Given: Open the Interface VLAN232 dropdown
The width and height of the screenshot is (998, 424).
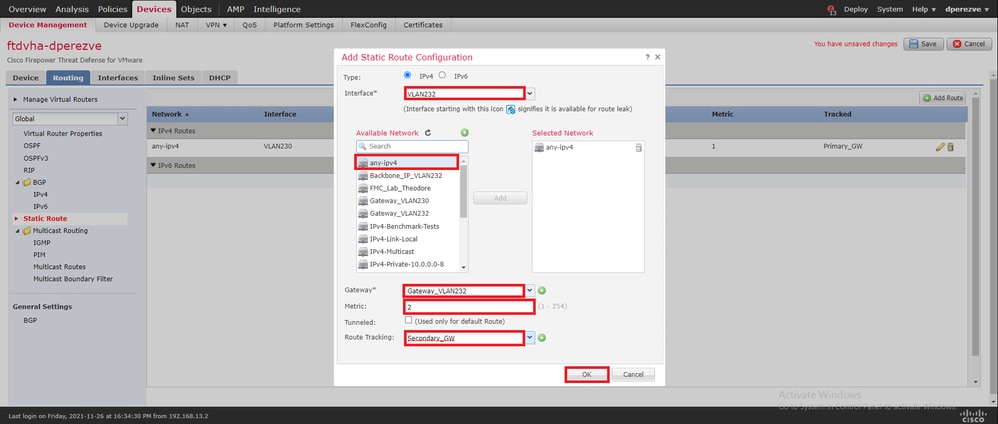Looking at the screenshot, I should (530, 94).
